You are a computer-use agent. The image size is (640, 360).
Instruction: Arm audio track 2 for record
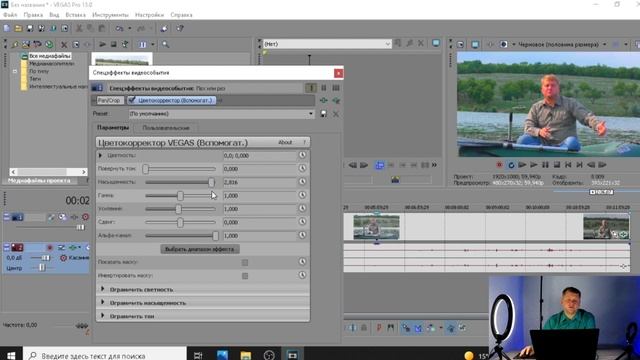50,248
